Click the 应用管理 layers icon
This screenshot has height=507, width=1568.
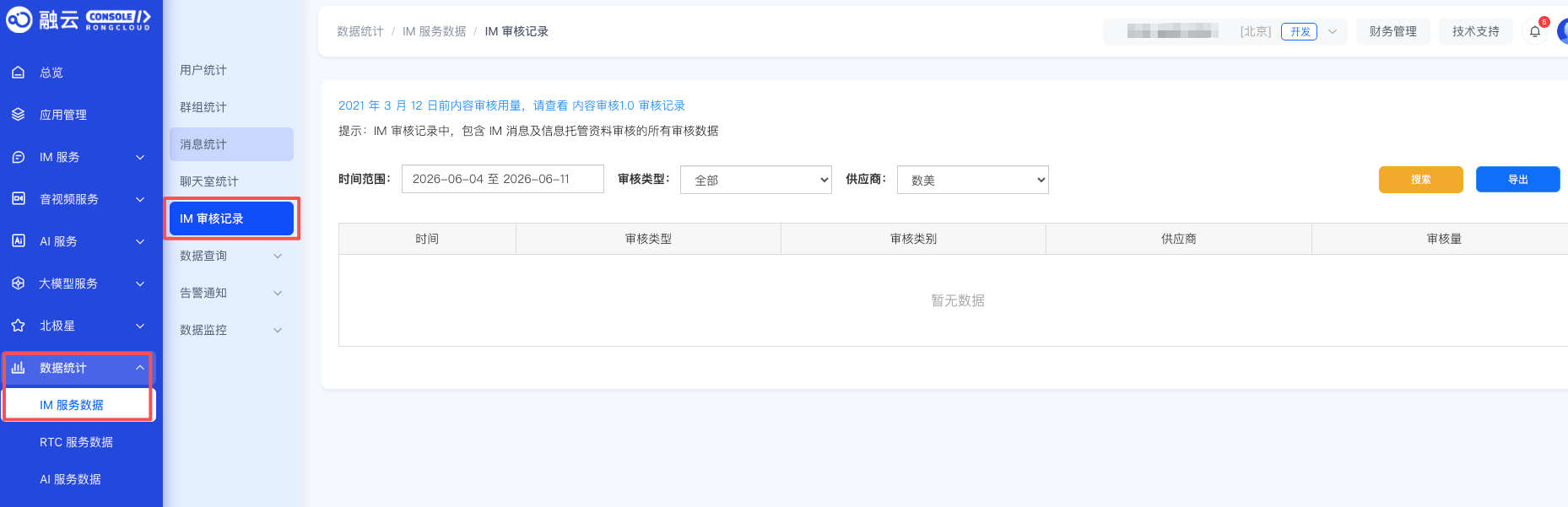point(18,115)
